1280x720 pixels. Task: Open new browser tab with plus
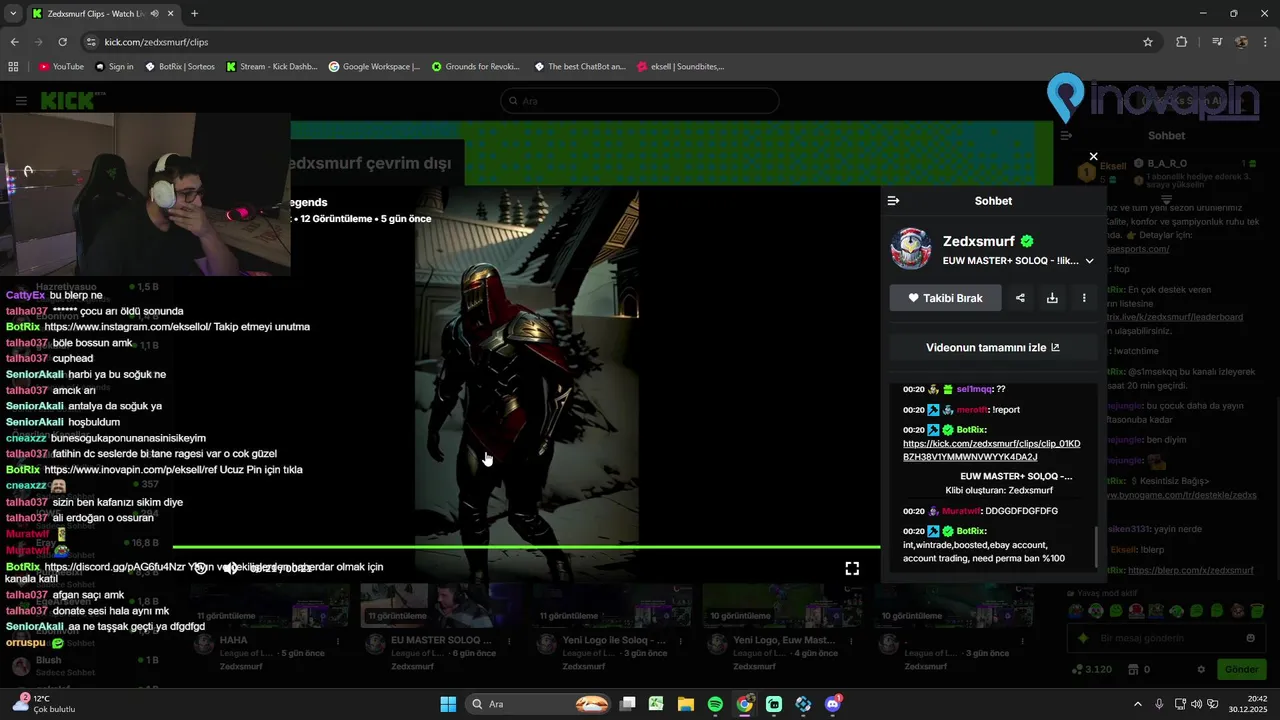coord(194,14)
